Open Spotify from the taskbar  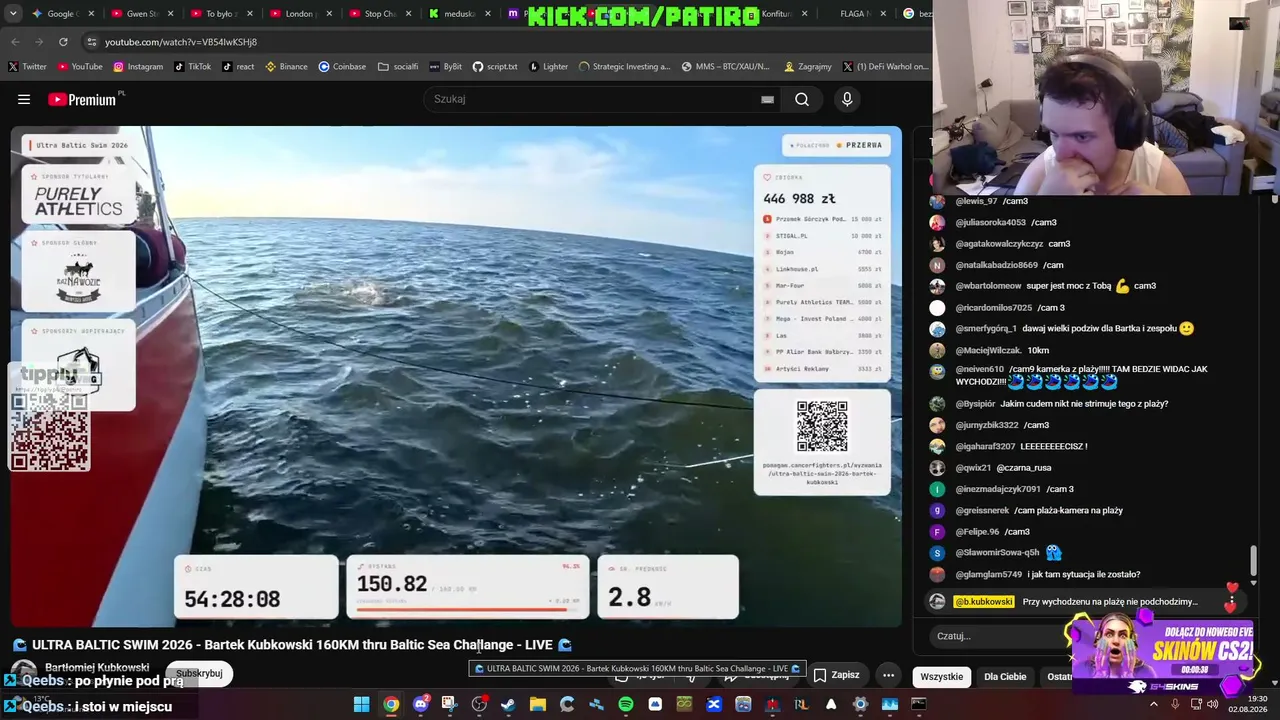click(626, 704)
